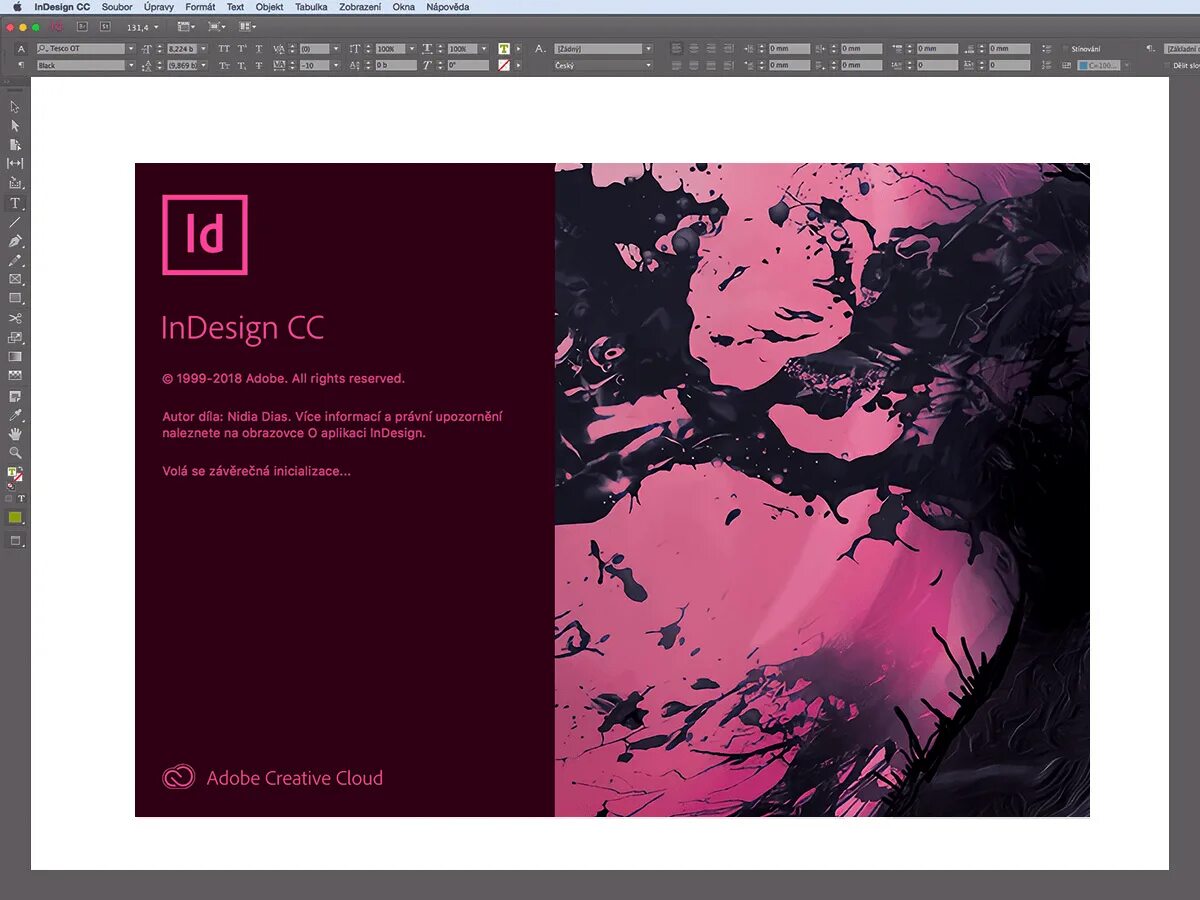Select the Rectangle Frame tool
The image size is (1200, 900).
15,279
